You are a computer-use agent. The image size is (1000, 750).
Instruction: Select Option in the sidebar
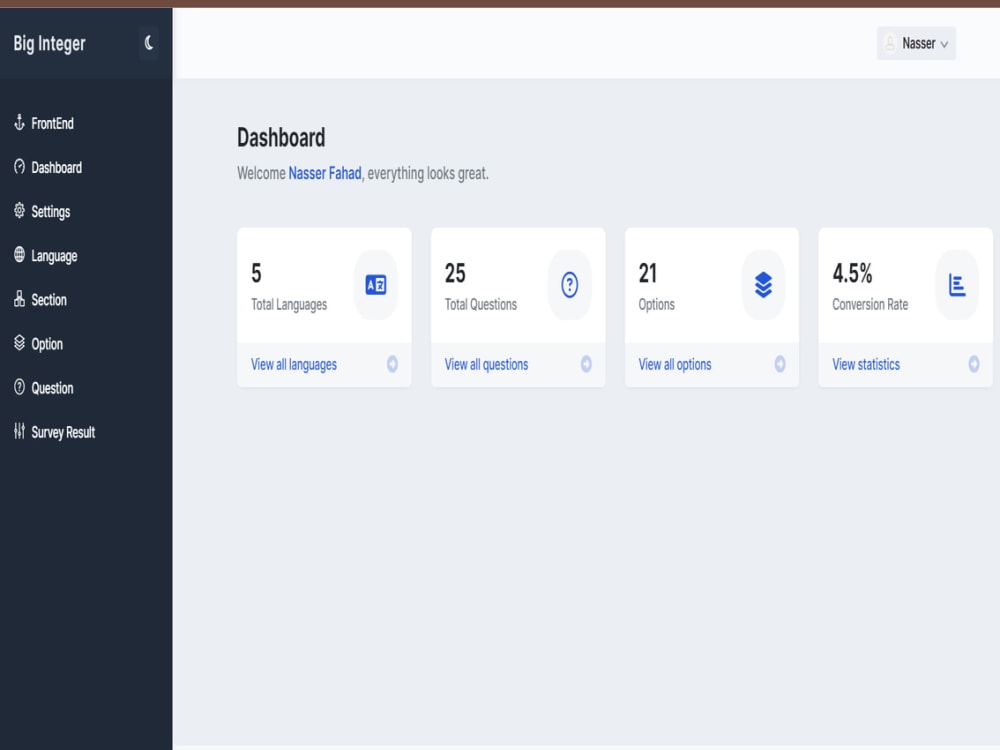47,344
